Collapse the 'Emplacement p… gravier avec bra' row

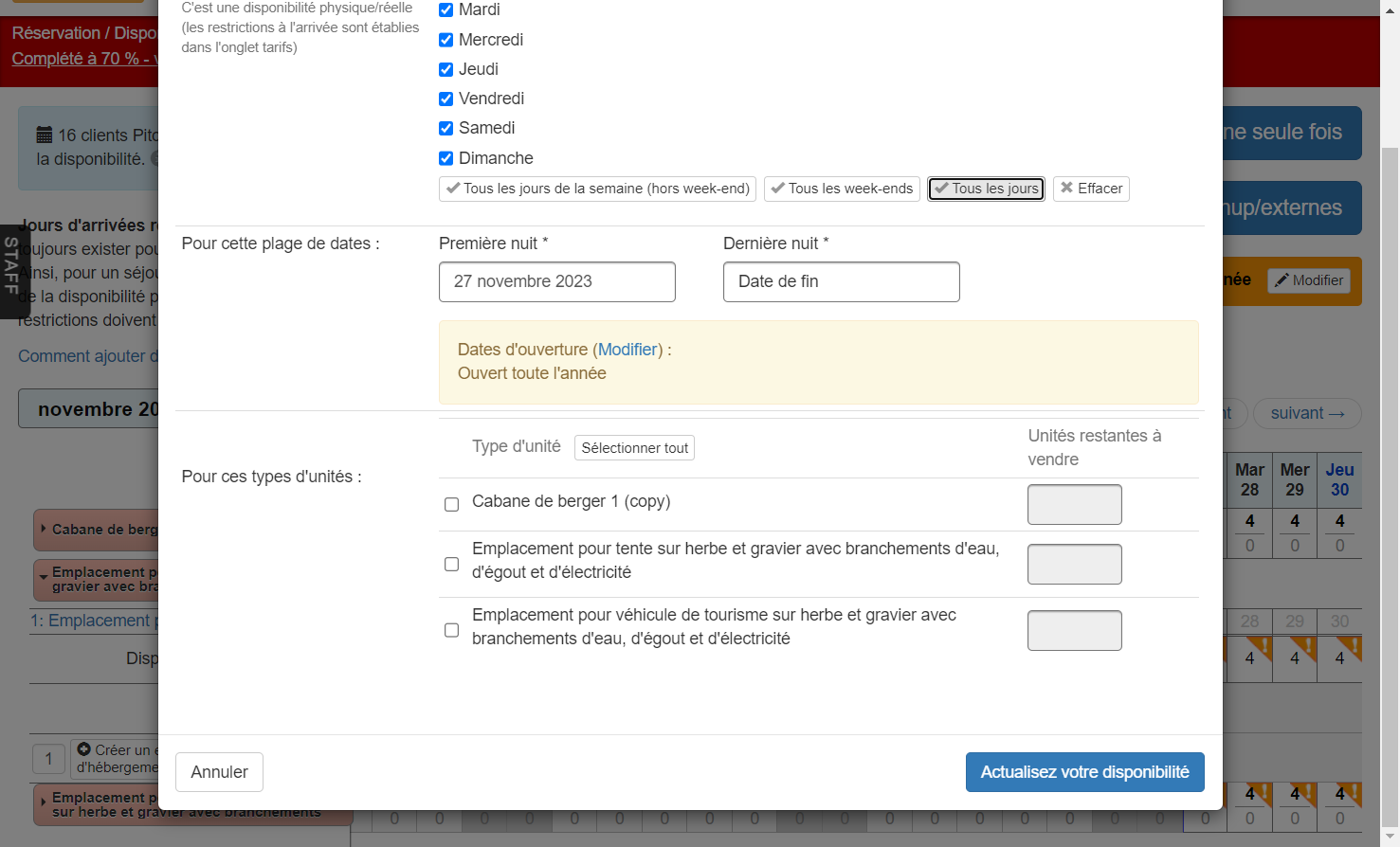click(x=96, y=579)
